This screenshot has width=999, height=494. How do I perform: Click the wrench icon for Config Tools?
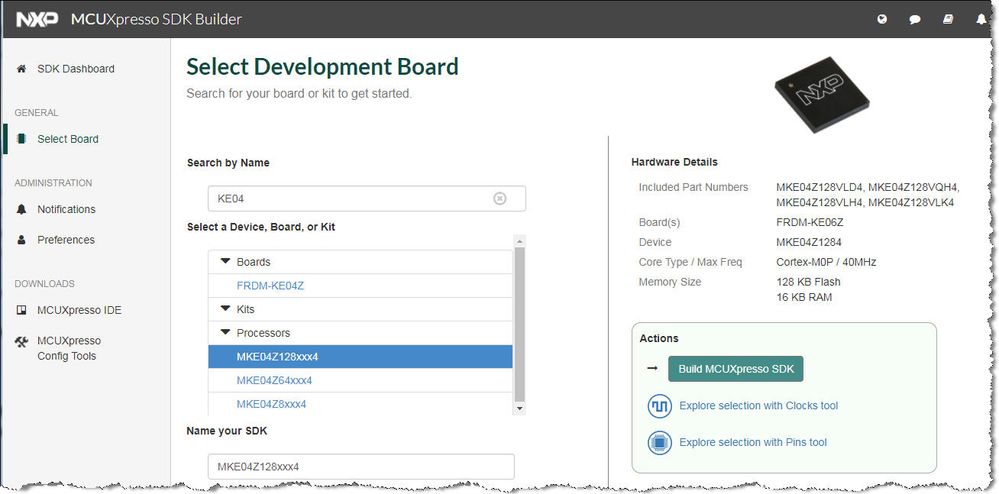click(22, 342)
